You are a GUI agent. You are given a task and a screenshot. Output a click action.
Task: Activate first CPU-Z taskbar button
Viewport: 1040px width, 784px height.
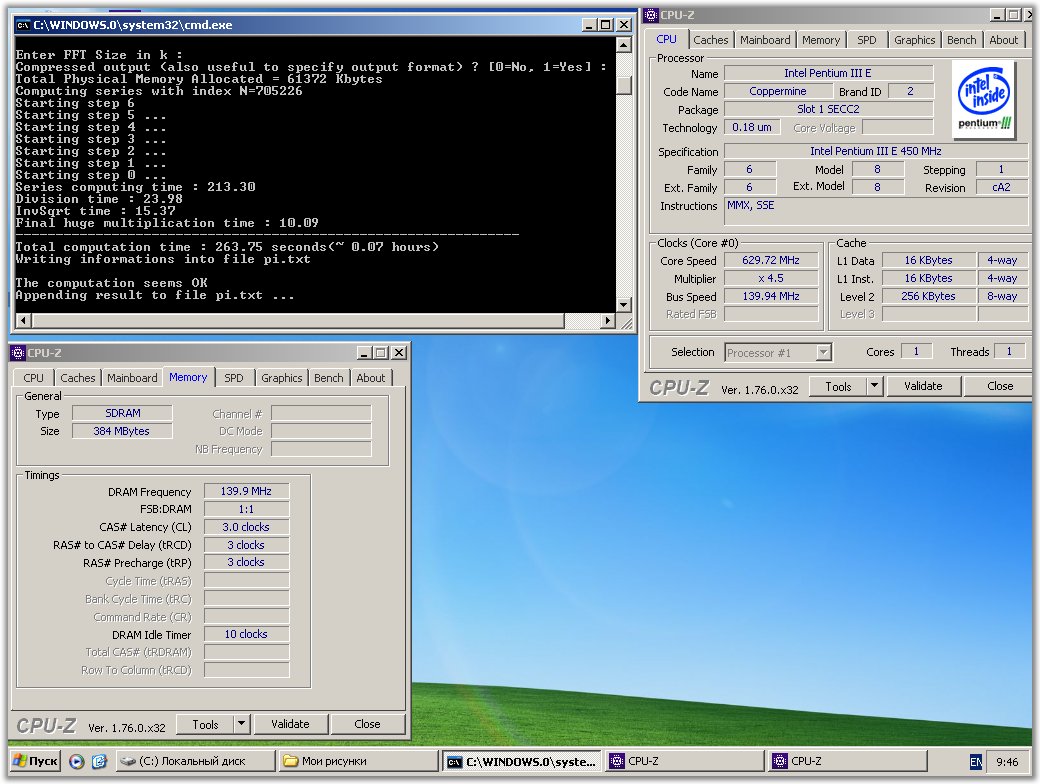pos(685,761)
